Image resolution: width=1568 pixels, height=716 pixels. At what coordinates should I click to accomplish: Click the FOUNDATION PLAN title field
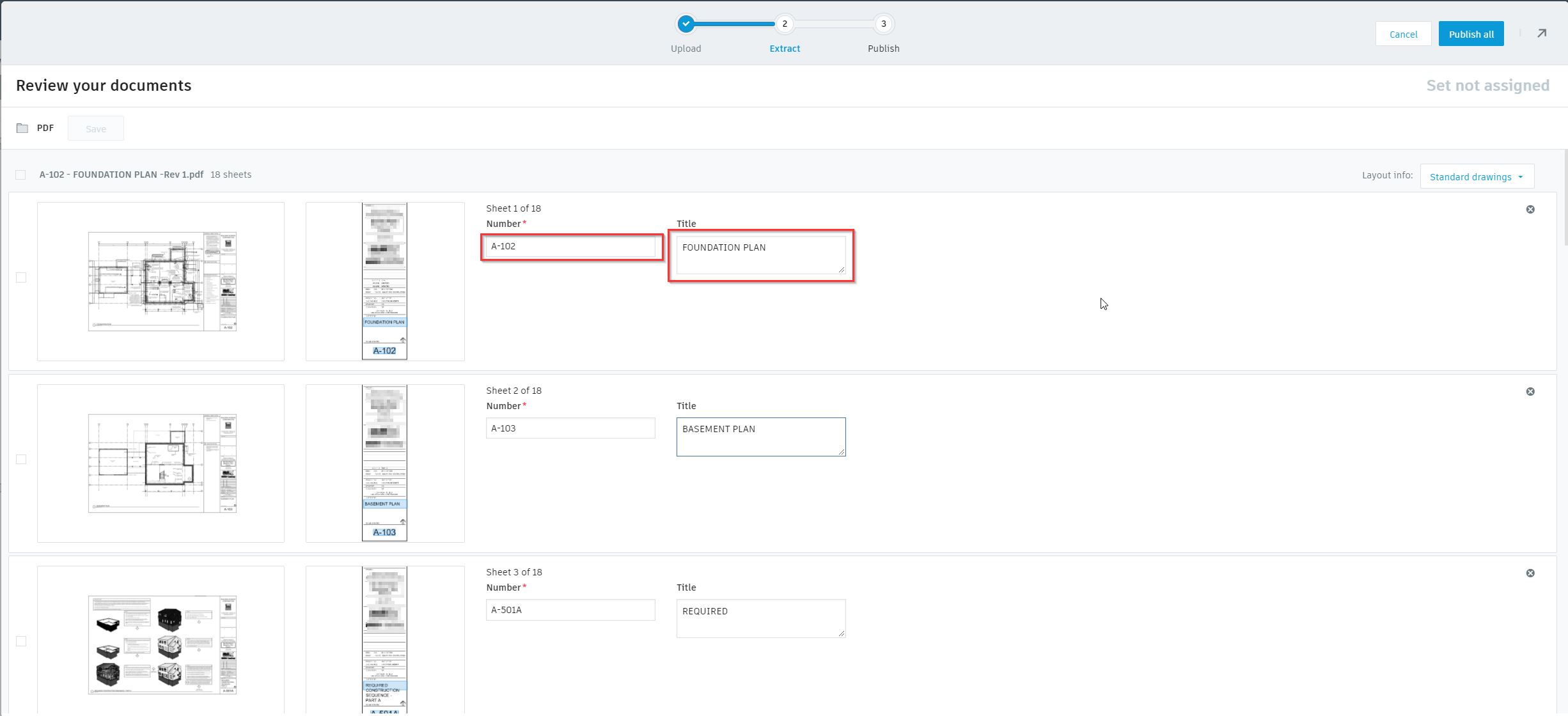click(x=760, y=255)
